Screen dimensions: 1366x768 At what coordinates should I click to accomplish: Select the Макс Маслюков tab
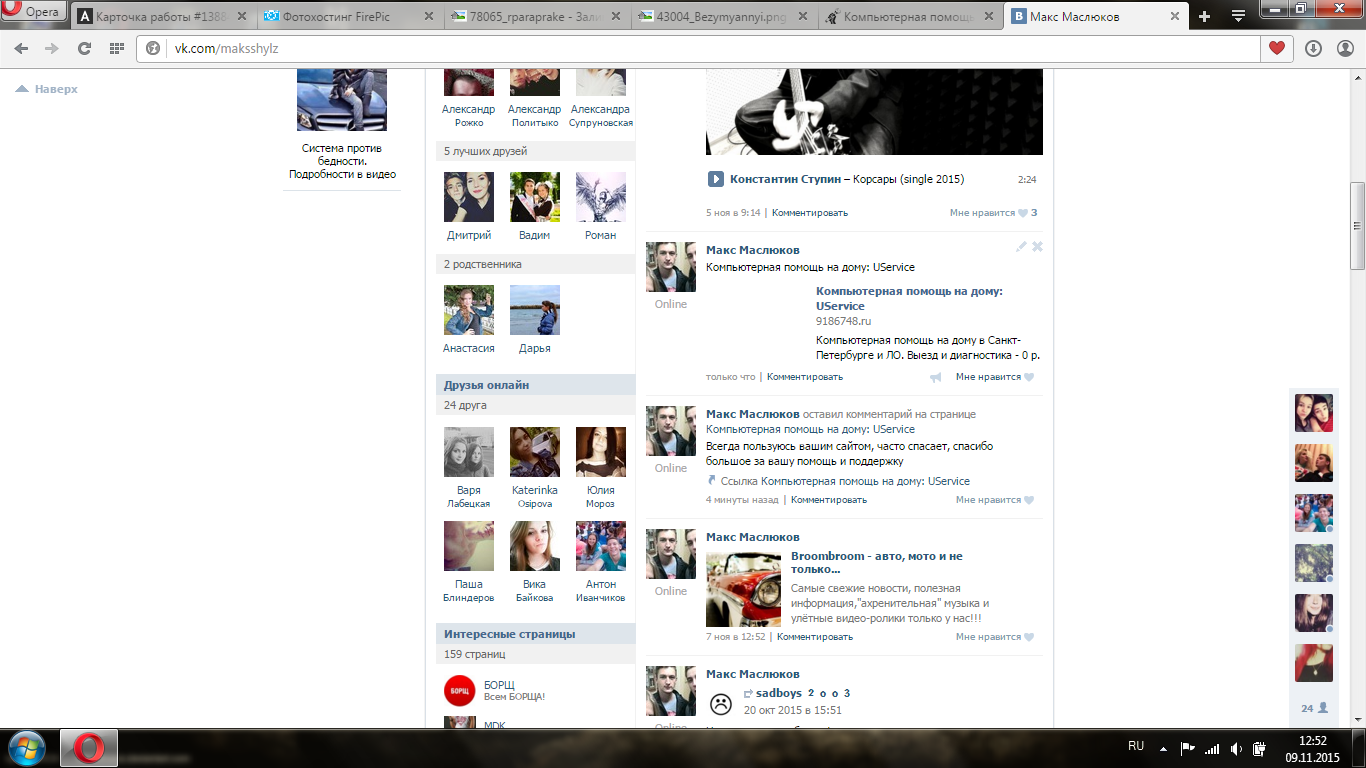pos(1095,17)
